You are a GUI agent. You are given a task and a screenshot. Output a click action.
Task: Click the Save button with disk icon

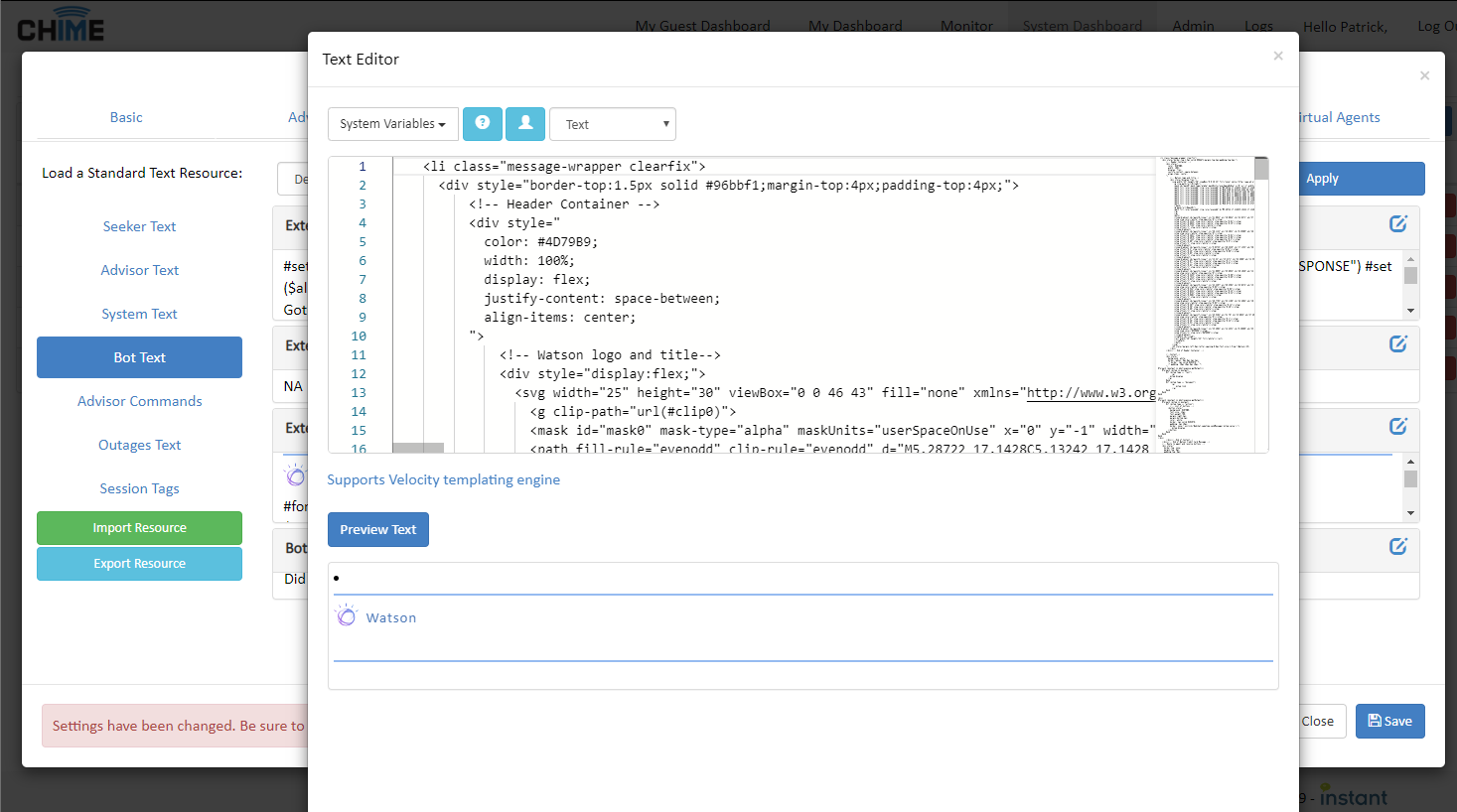[1389, 722]
